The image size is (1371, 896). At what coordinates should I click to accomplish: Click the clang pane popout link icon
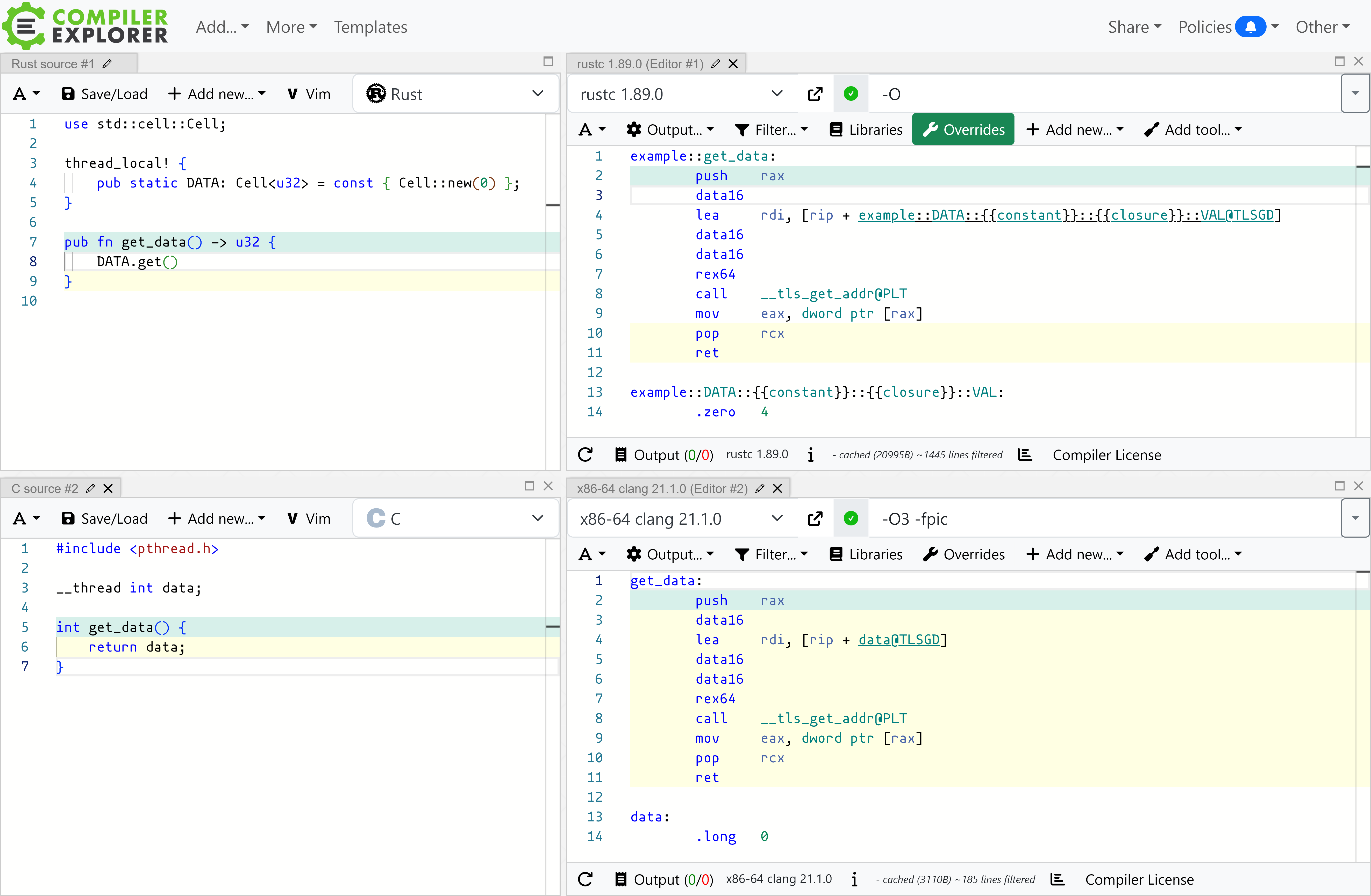pos(815,519)
